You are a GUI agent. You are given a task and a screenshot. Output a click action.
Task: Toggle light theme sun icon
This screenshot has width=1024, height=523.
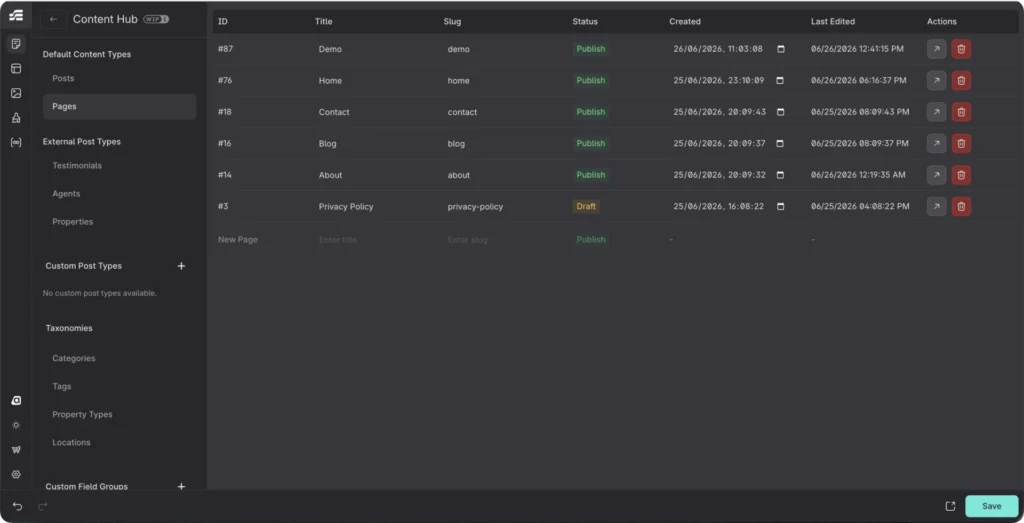[16, 425]
